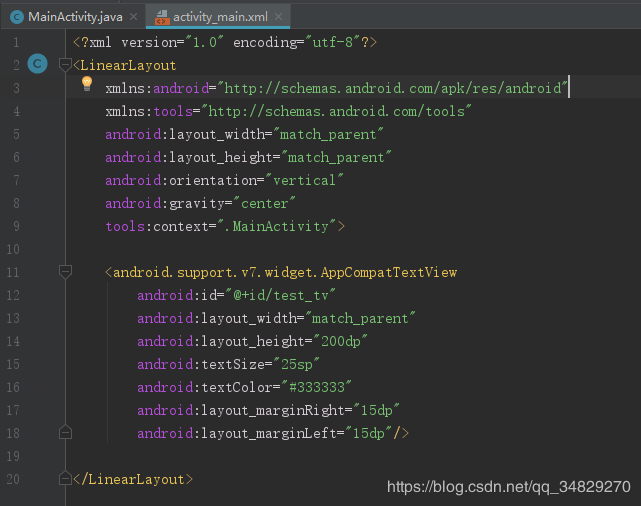
Task: Click the xmlns:tools URL on line 4
Action: pos(336,111)
